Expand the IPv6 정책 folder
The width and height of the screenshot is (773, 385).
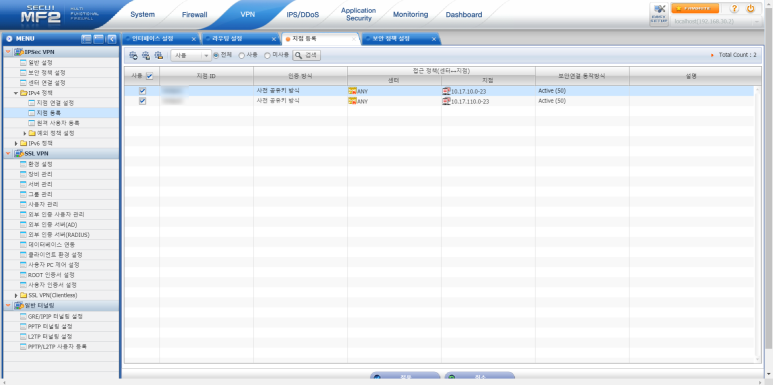(x=16, y=143)
